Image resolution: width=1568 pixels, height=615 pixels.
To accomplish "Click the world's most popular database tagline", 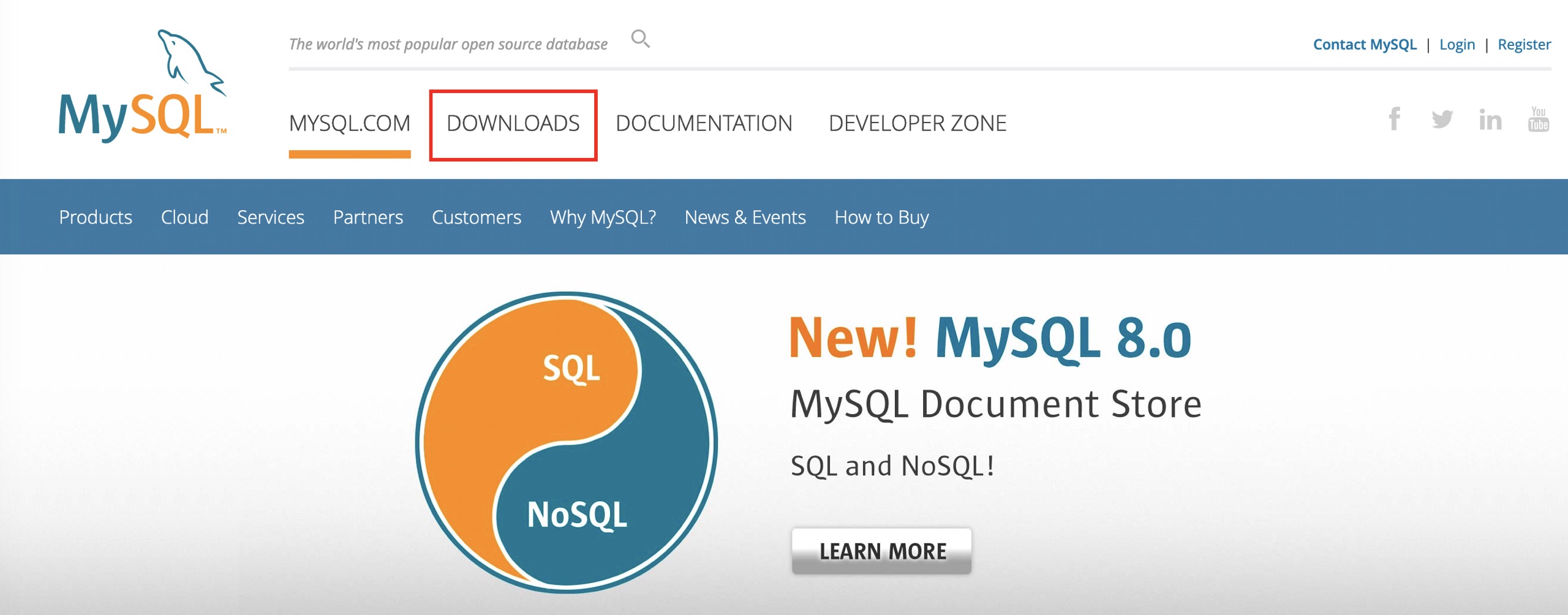I will point(448,45).
